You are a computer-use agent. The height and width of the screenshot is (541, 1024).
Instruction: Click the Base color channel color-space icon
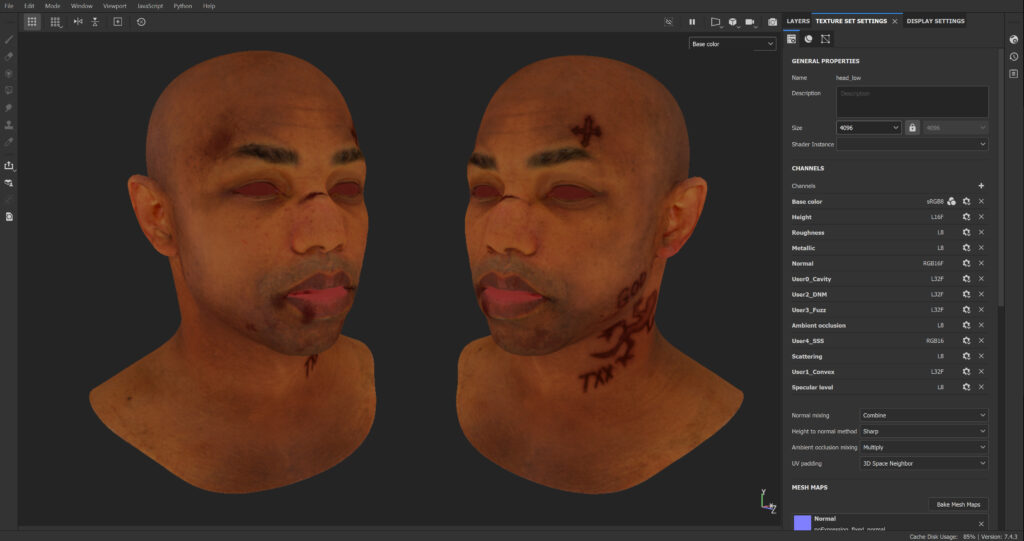pos(952,201)
